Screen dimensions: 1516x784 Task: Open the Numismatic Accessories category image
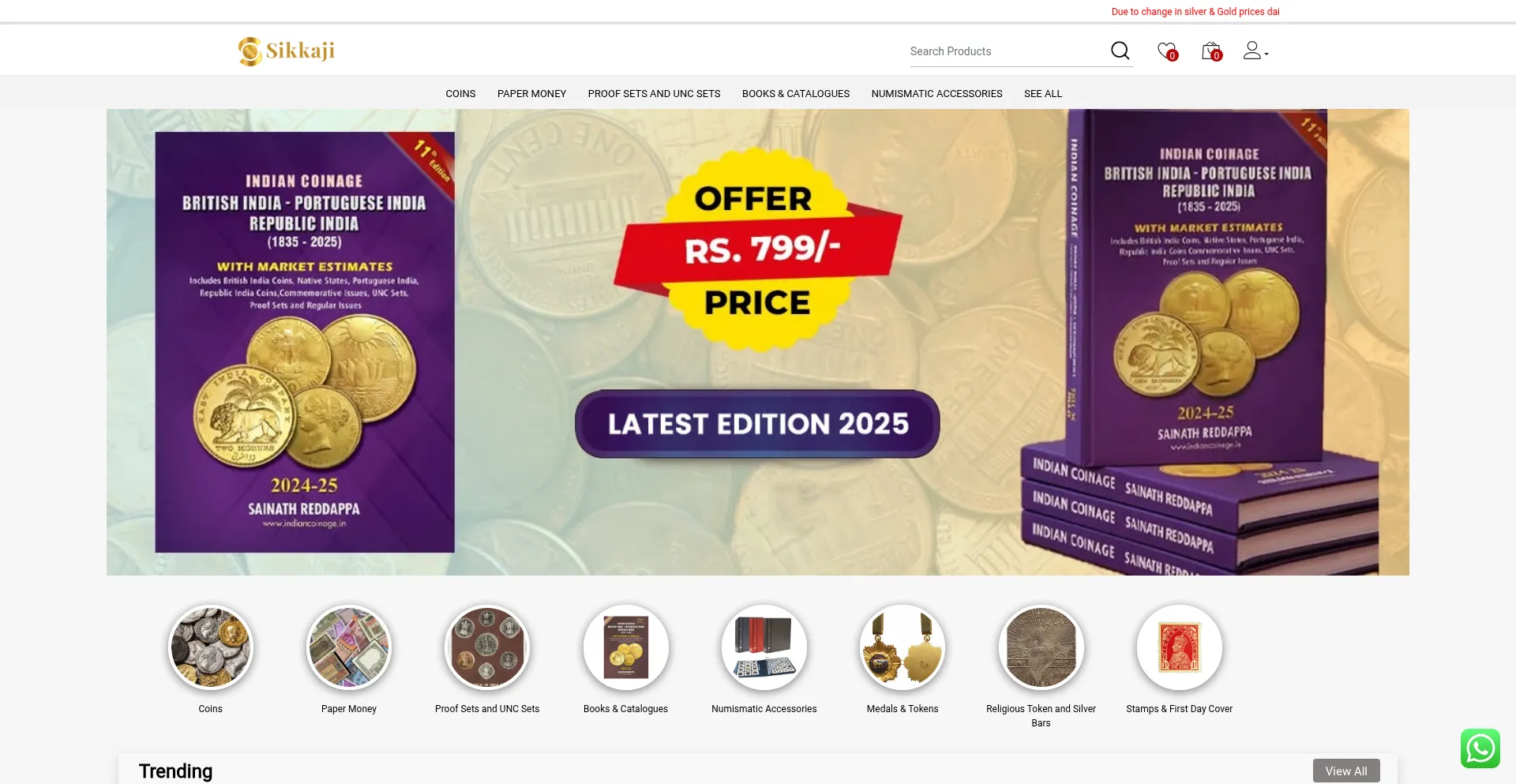point(764,647)
